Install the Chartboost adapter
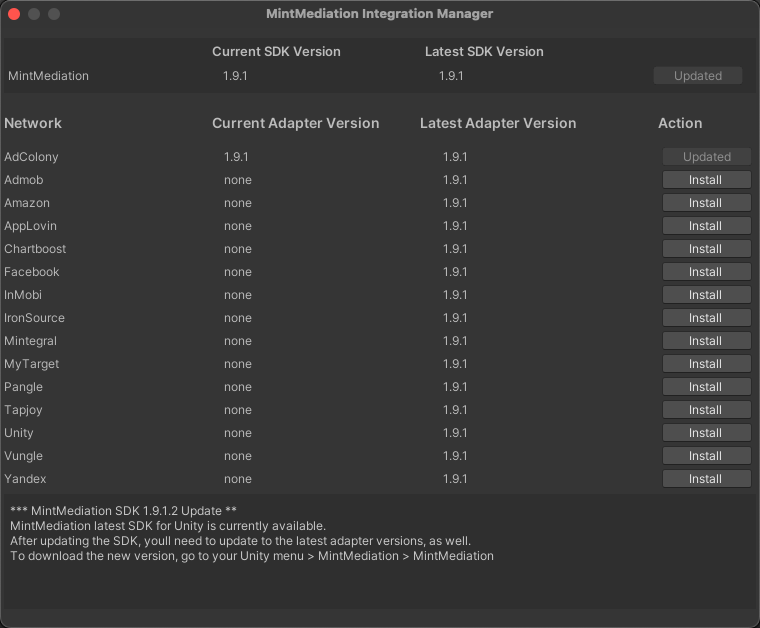The height and width of the screenshot is (628, 760). 706,249
